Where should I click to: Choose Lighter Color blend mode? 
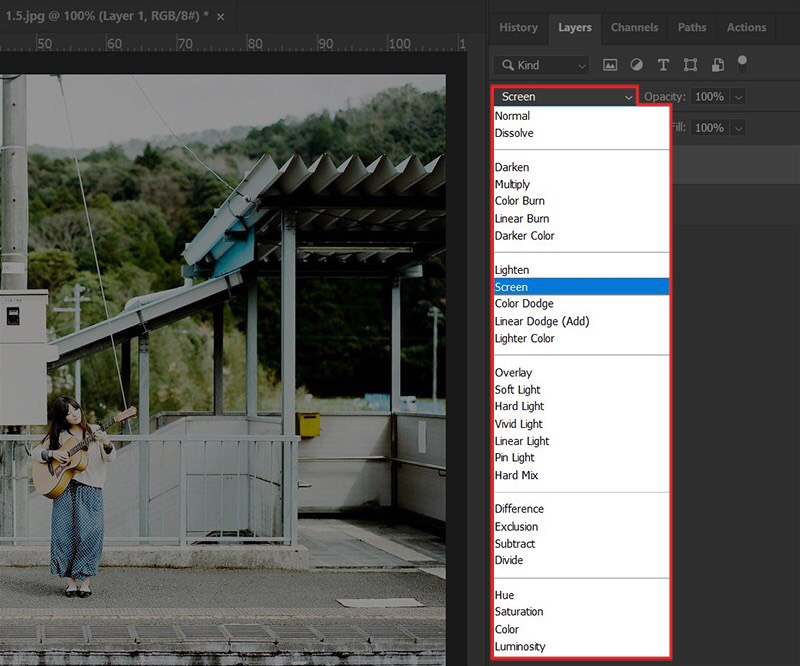coord(582,338)
